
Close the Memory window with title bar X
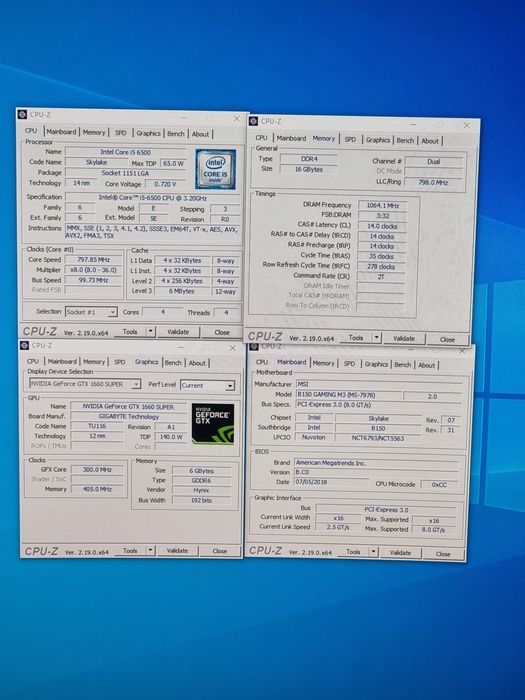[467, 125]
